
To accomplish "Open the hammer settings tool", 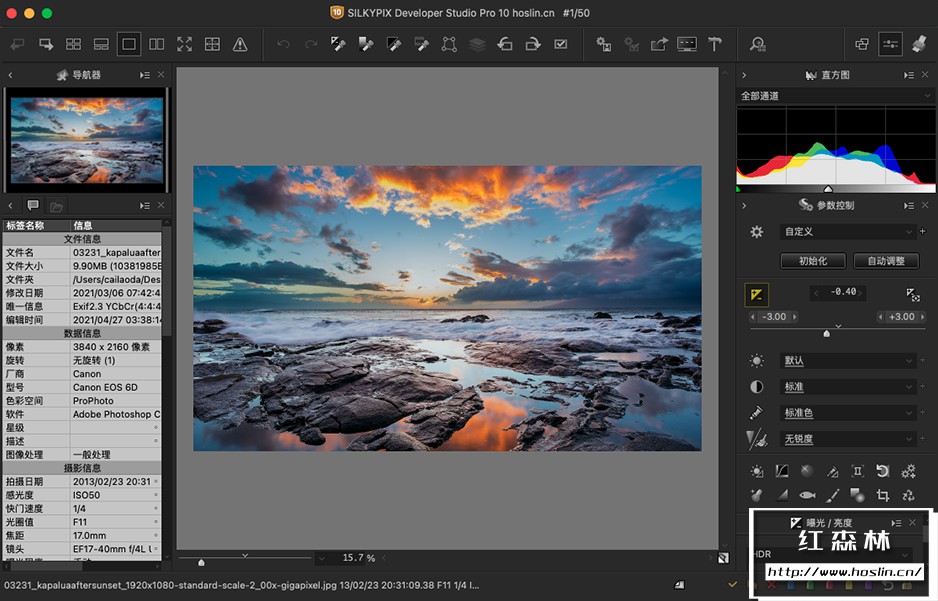I will 715,44.
